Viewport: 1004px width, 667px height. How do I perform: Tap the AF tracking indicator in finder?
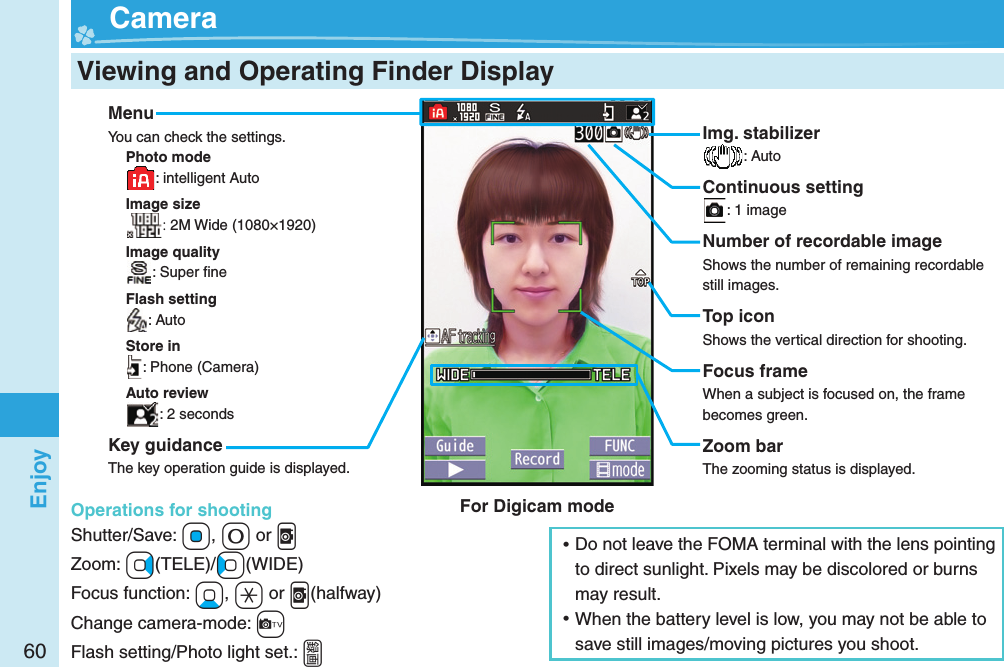point(460,336)
